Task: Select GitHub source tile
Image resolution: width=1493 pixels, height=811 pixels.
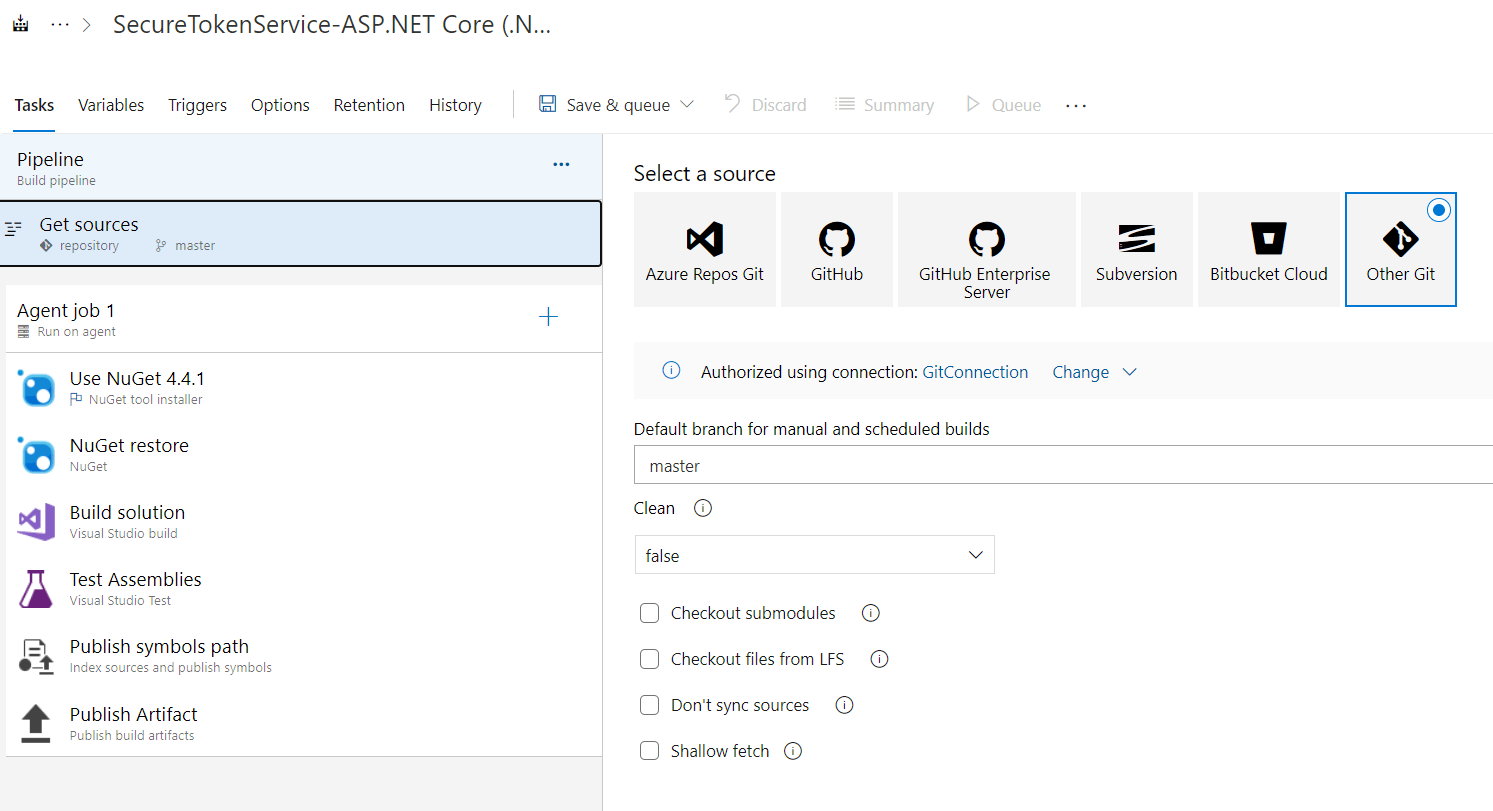Action: (x=837, y=249)
